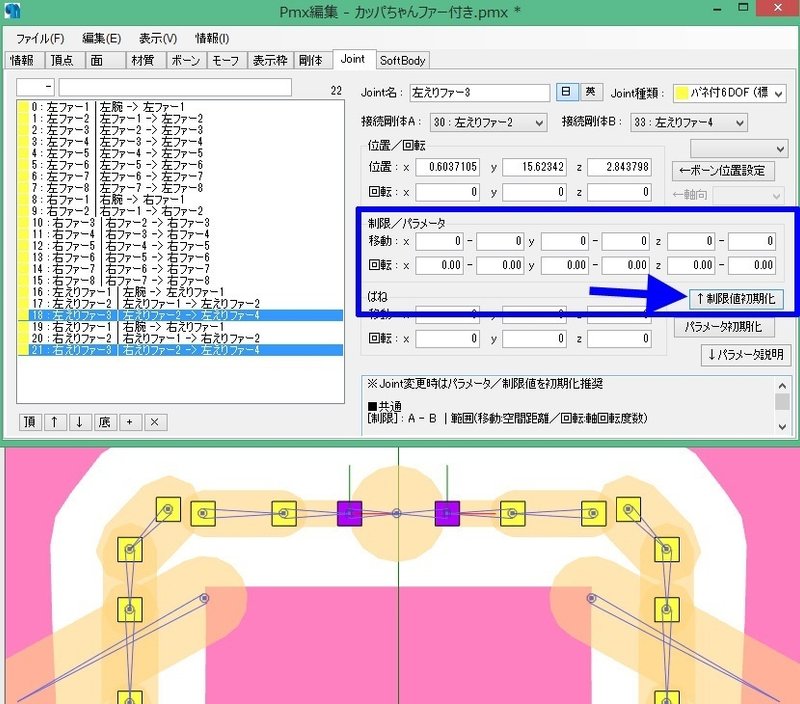The width and height of the screenshot is (800, 704).
Task: Click the 底 move-to-bottom button
Action: (x=105, y=422)
